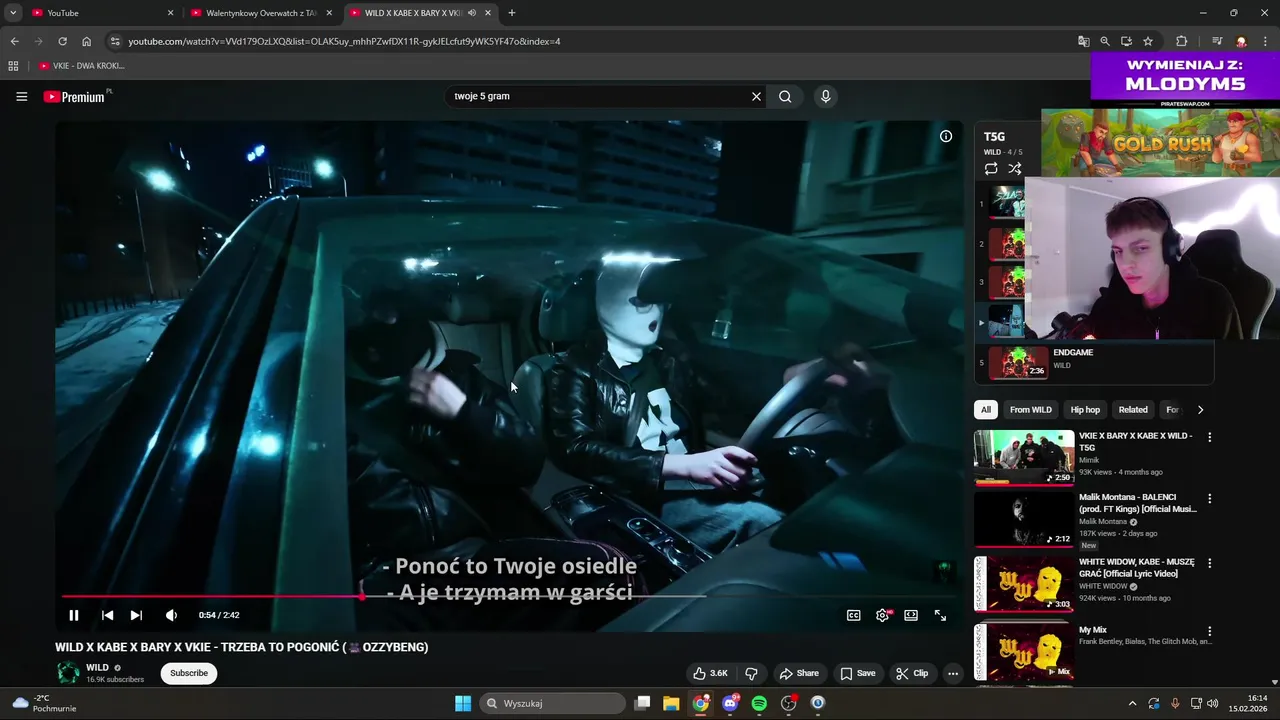
Task: Open options for My Mix
Action: coord(1209,631)
